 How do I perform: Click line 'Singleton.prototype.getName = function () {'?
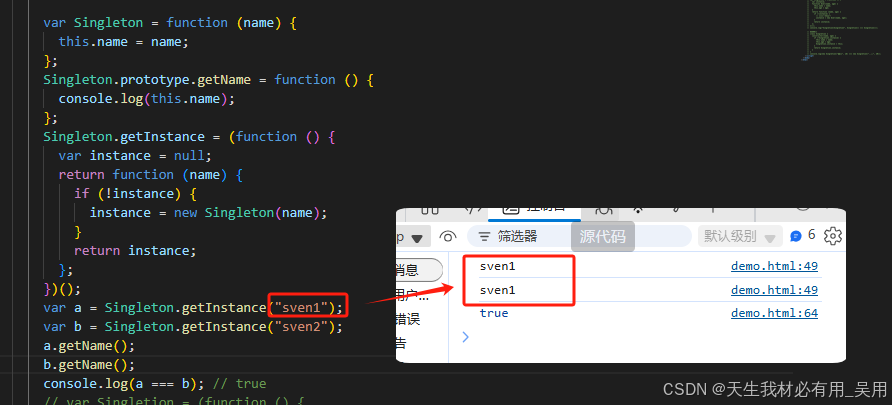coord(208,80)
